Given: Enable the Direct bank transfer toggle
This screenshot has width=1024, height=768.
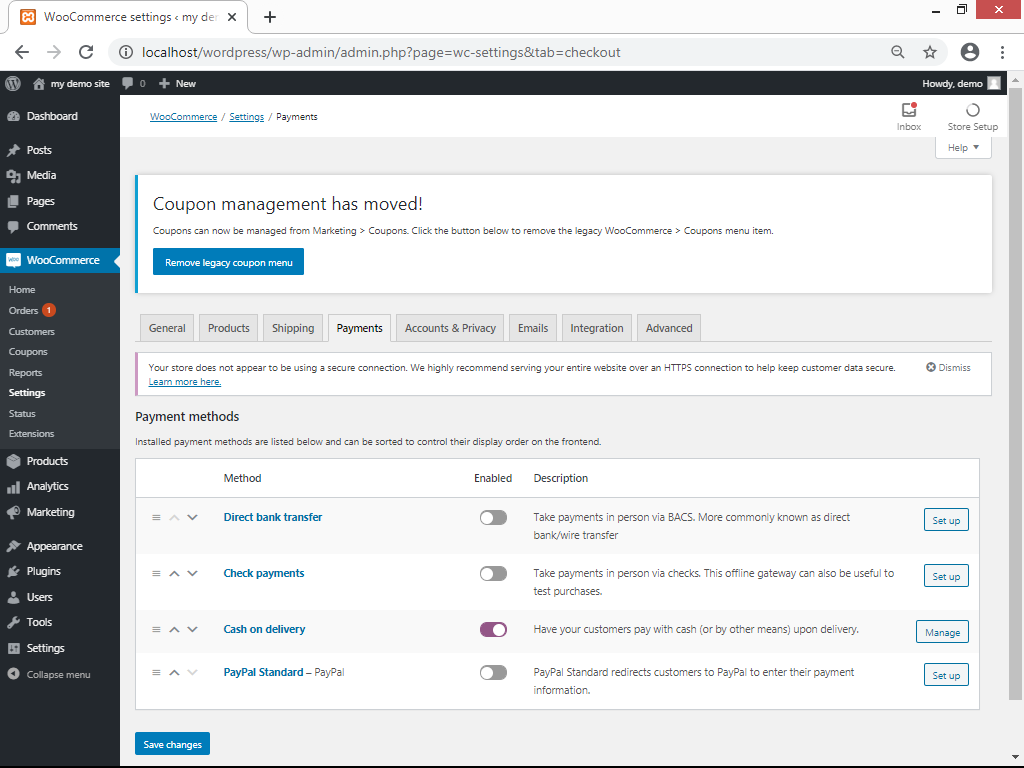Looking at the screenshot, I should 493,518.
